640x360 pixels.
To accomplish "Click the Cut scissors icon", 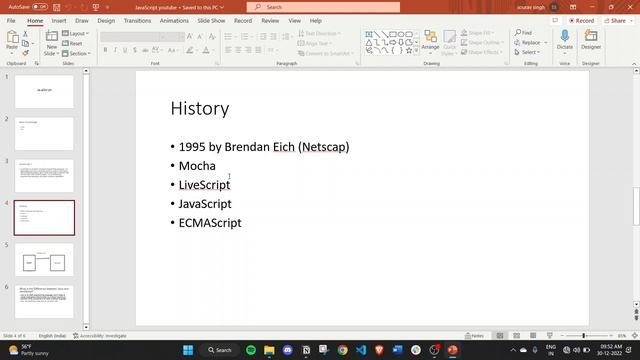I will (25, 34).
